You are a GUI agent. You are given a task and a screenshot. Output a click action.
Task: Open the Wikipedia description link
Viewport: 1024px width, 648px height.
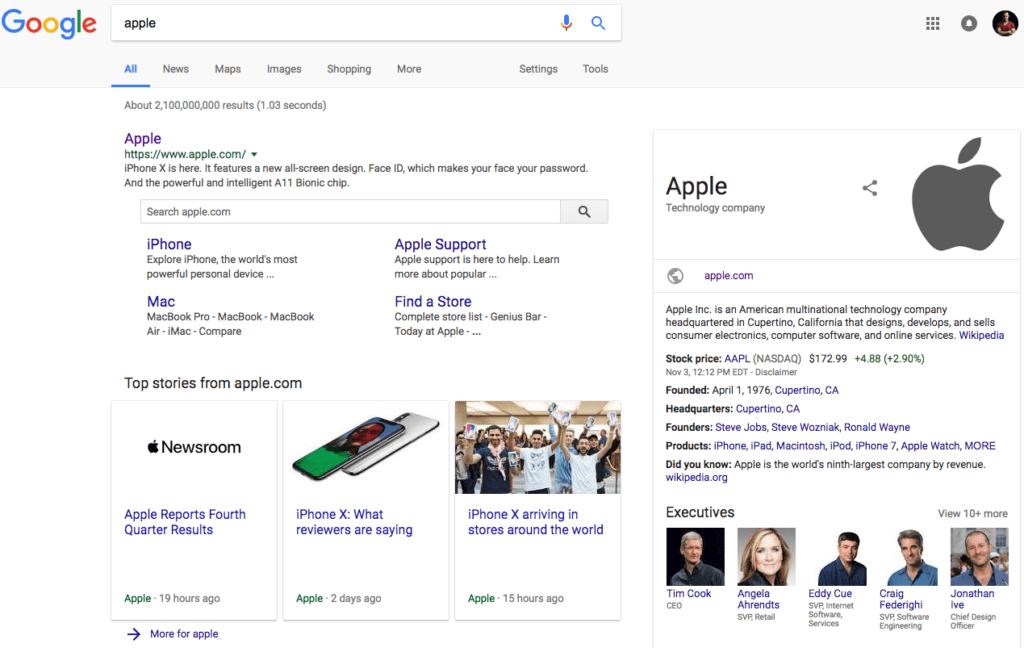[981, 336]
